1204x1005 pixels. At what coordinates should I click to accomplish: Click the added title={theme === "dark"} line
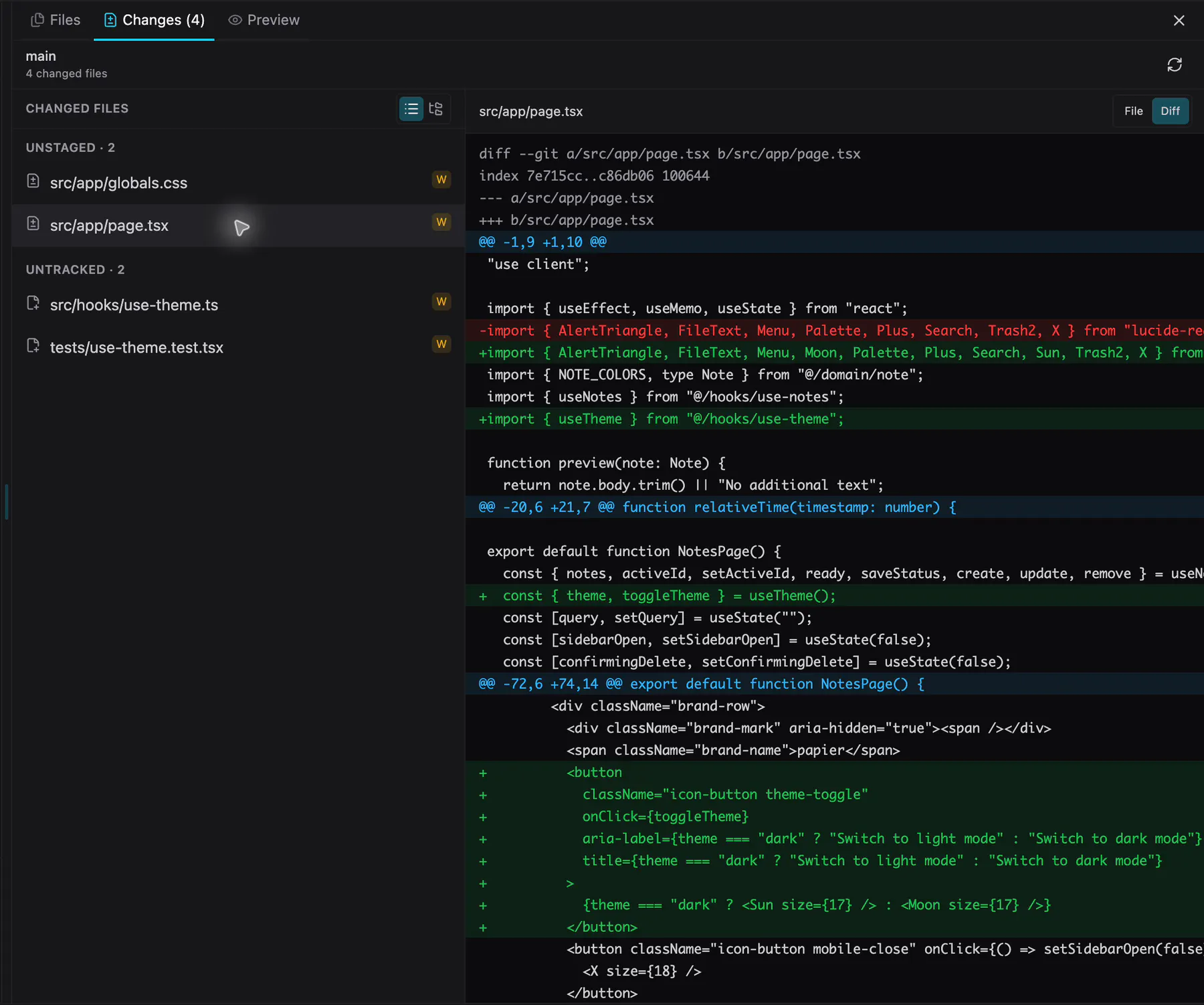point(835,860)
